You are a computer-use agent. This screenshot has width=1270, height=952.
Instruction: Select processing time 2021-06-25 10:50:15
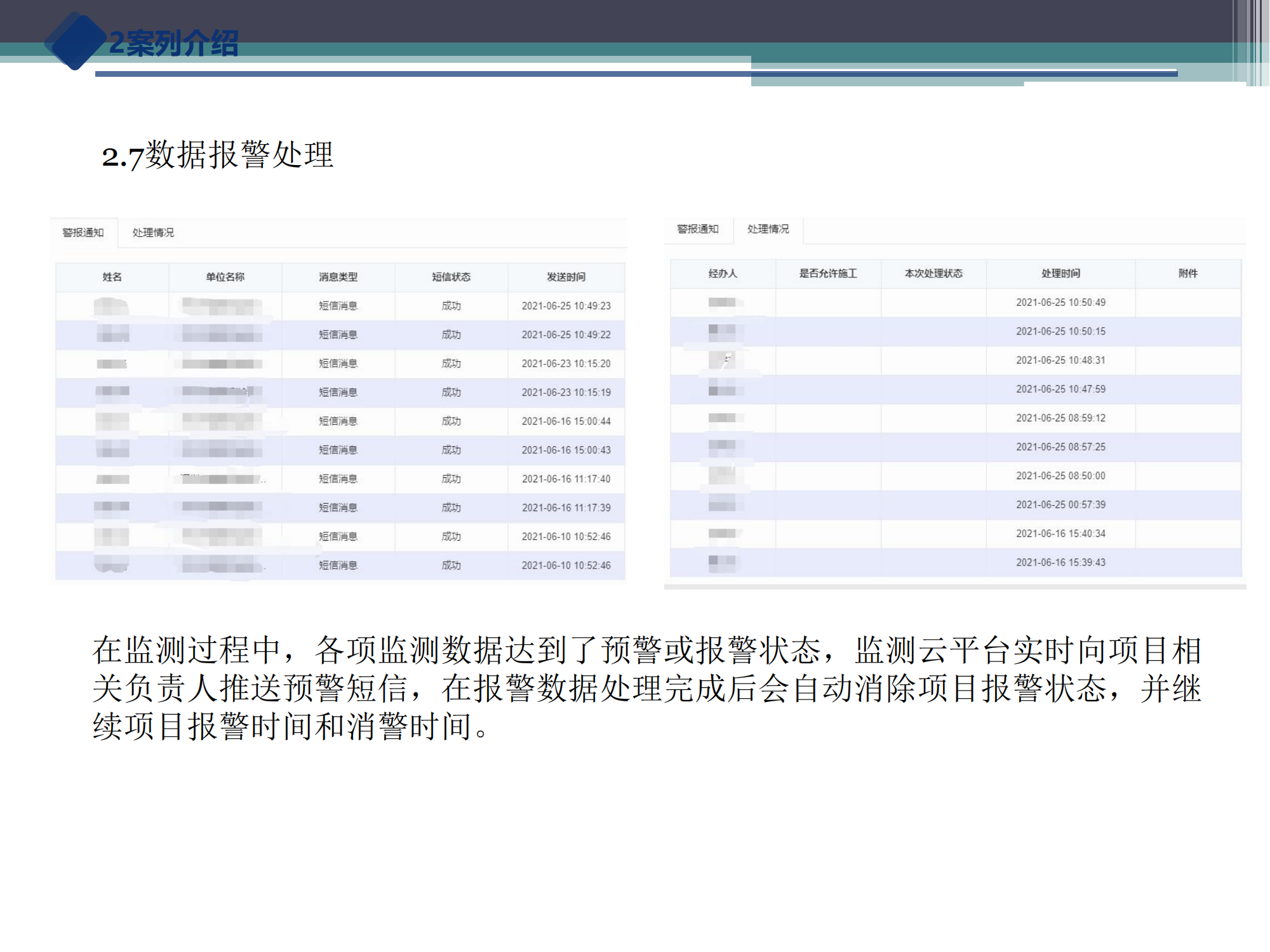click(x=1061, y=331)
